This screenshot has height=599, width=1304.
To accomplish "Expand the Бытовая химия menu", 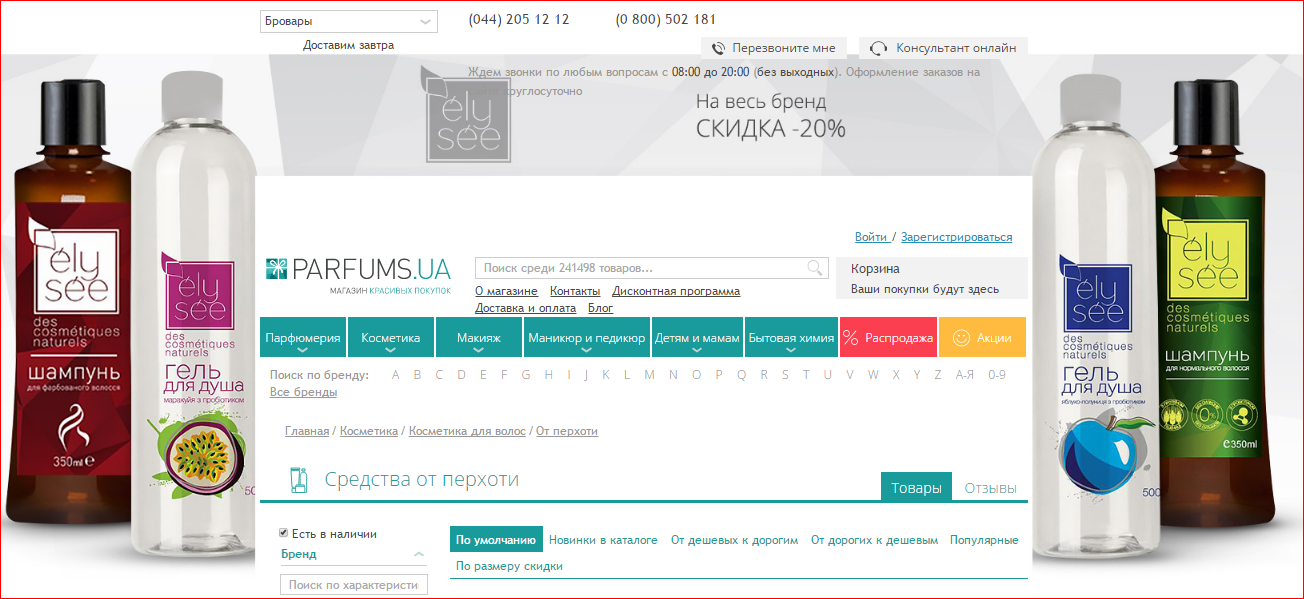I will click(791, 337).
